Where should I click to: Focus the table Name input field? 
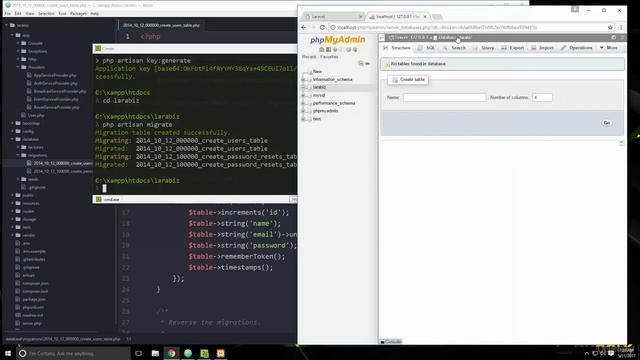point(444,98)
